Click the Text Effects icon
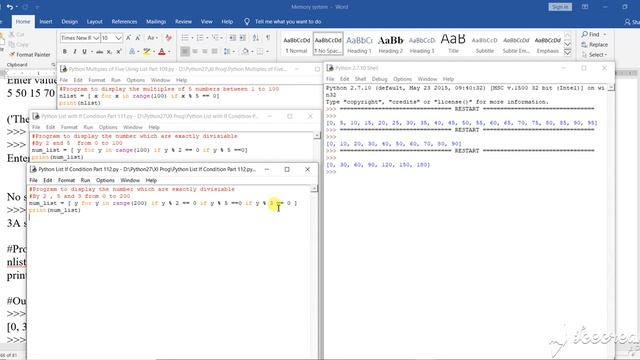The height and width of the screenshot is (360, 640). [x=131, y=52]
